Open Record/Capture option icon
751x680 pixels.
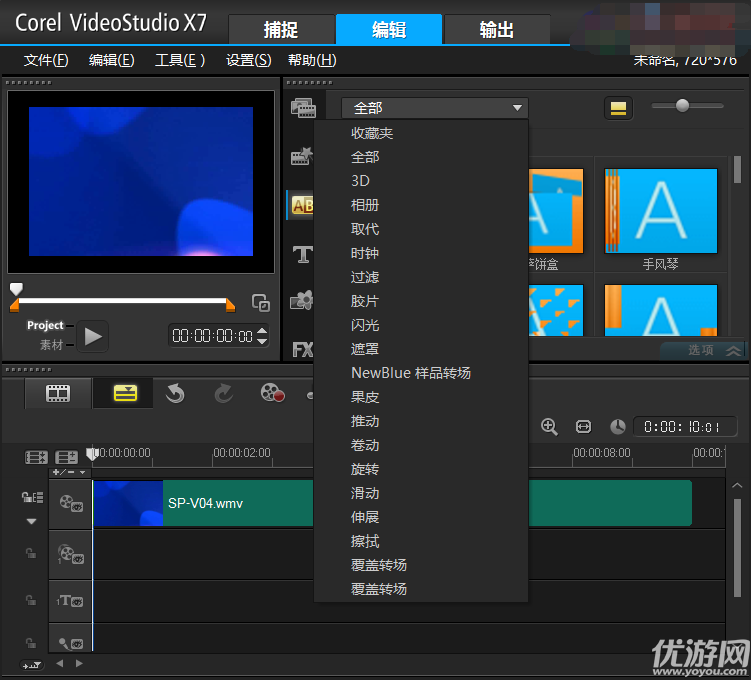[273, 393]
